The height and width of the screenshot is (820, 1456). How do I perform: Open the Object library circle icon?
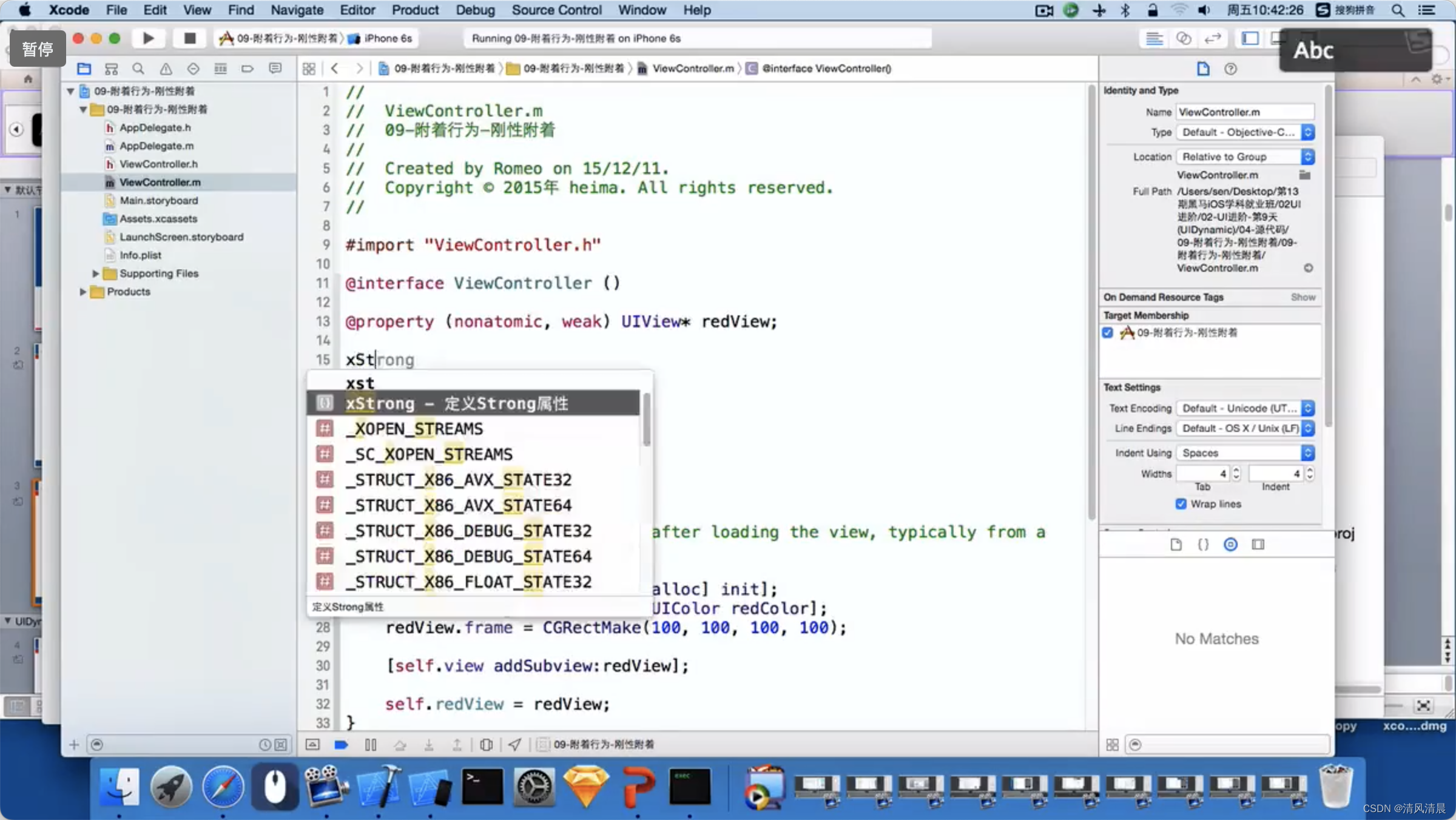pos(1230,544)
